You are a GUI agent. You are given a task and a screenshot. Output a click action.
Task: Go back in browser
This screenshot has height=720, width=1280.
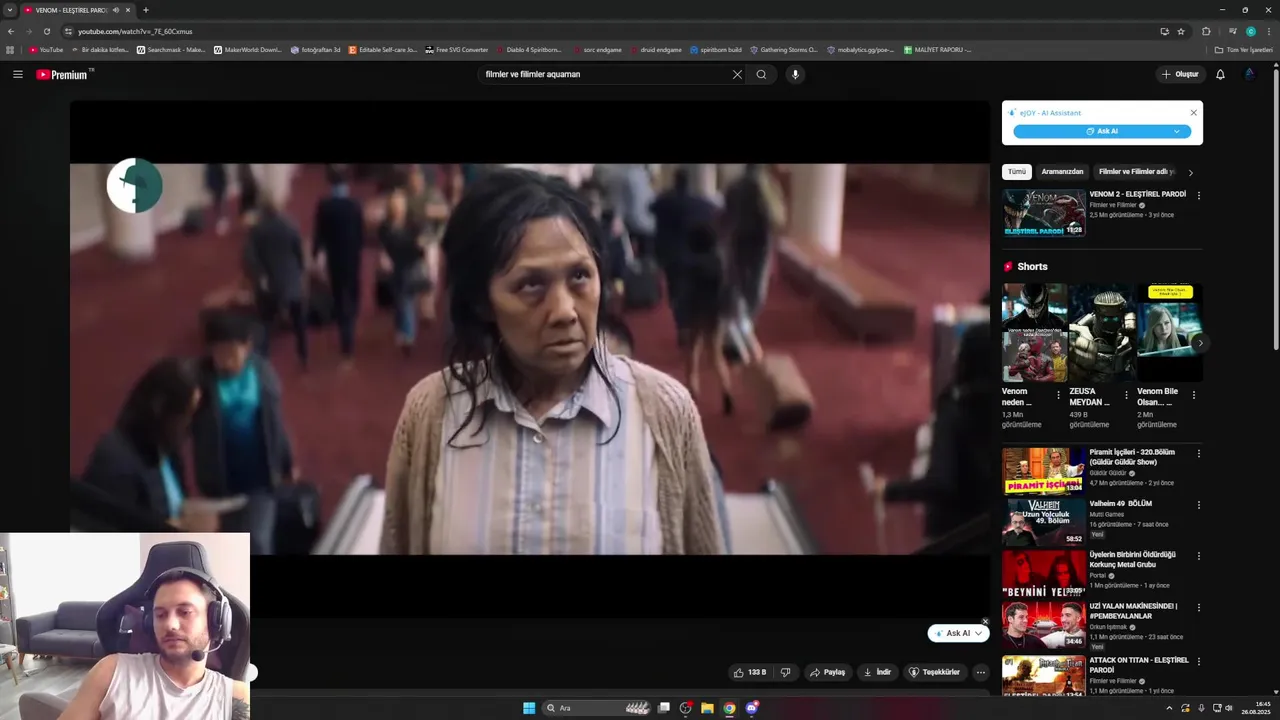(x=11, y=31)
